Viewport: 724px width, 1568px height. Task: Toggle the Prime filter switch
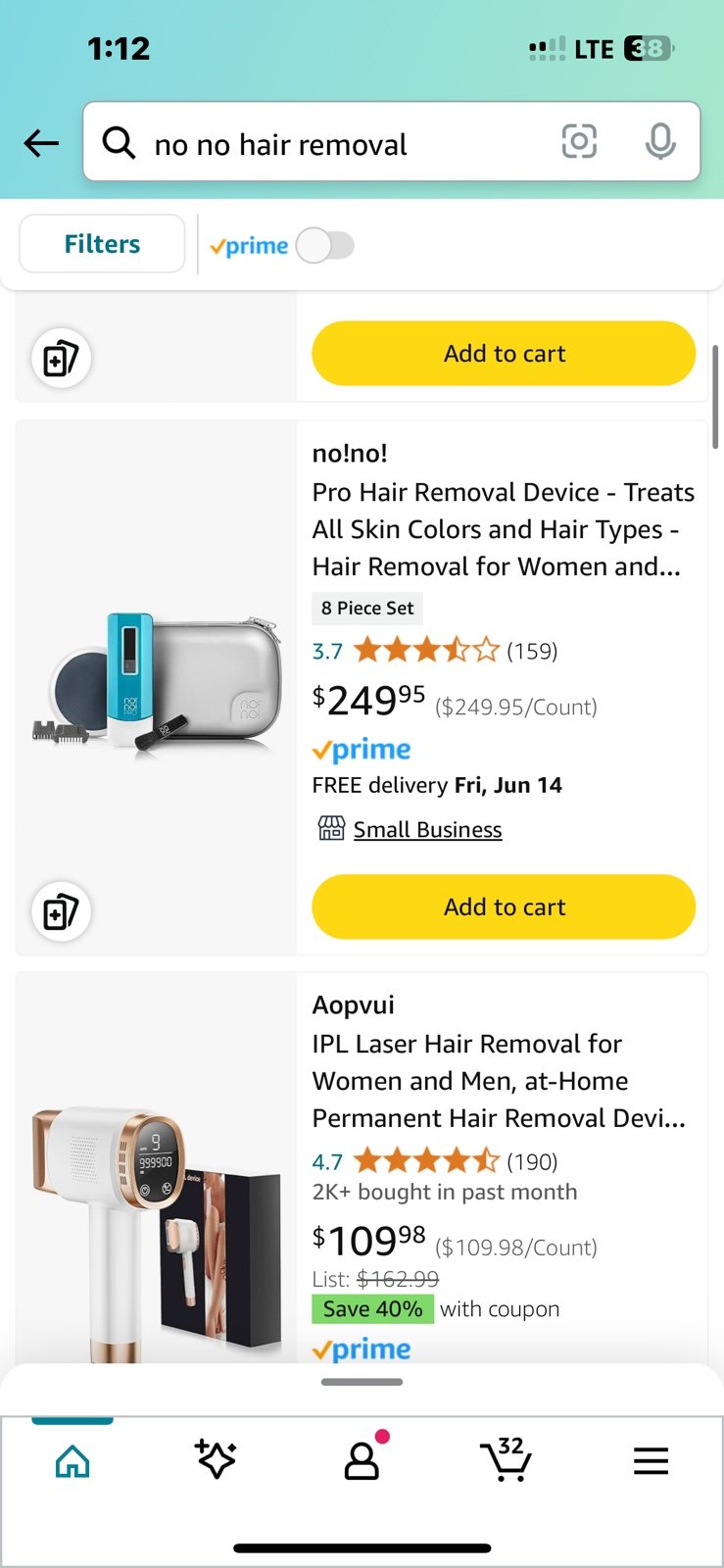point(325,245)
